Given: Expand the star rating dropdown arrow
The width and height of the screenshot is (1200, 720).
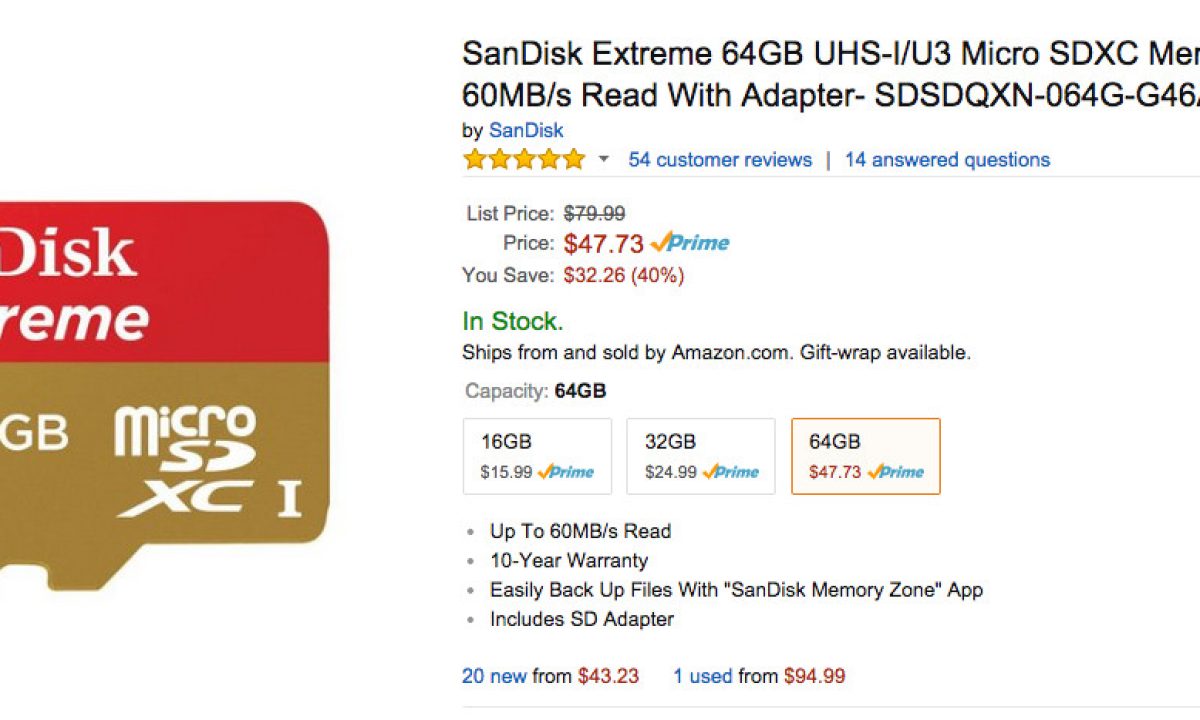Looking at the screenshot, I should click(x=603, y=160).
